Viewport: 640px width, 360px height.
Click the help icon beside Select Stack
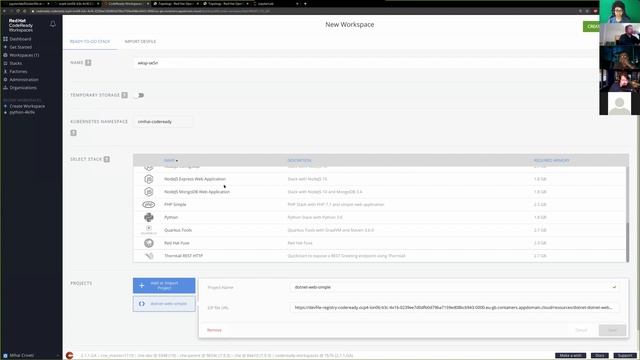pos(107,159)
